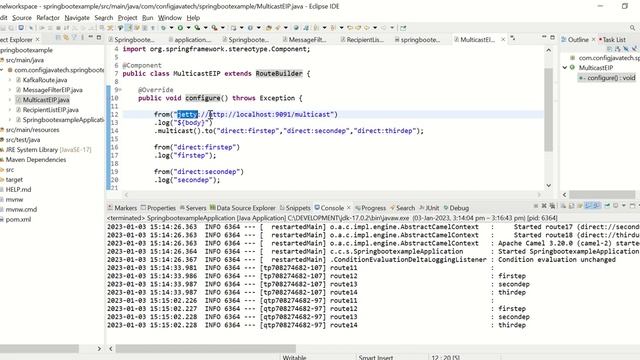Open the Data Source Explorer tab
Viewport: 640px width, 360px height.
(x=242, y=208)
